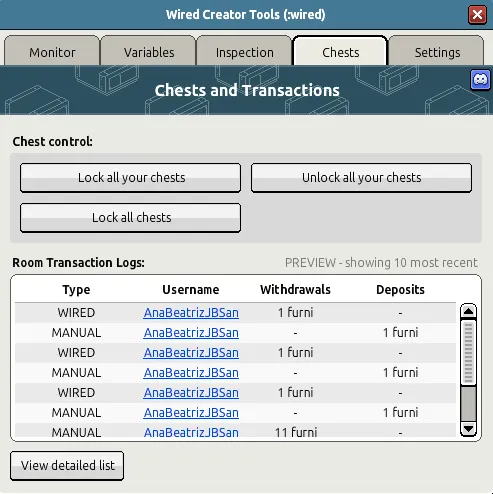Click Lock all your chests button

[x=130, y=178]
